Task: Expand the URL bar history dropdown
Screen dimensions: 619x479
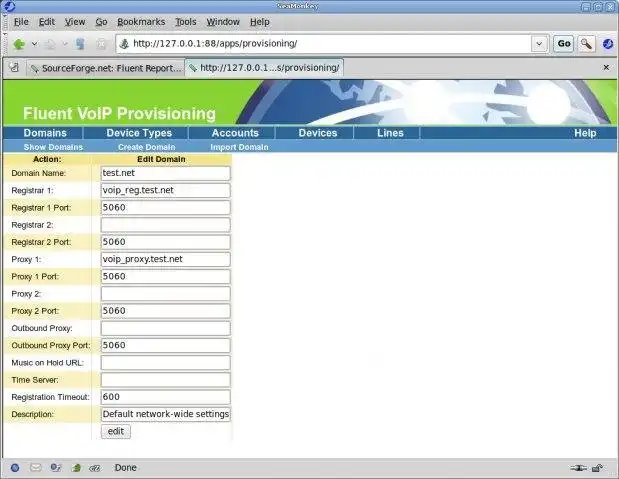Action: (539, 43)
